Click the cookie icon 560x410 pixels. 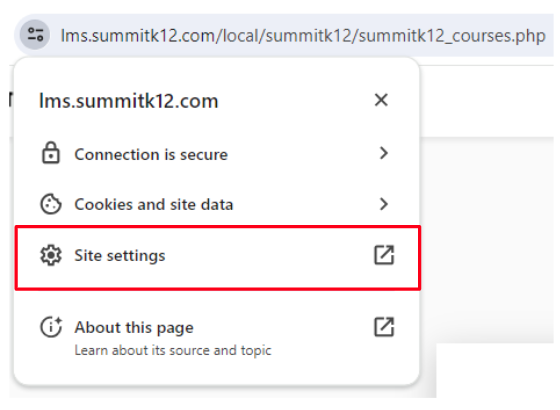[x=51, y=204]
